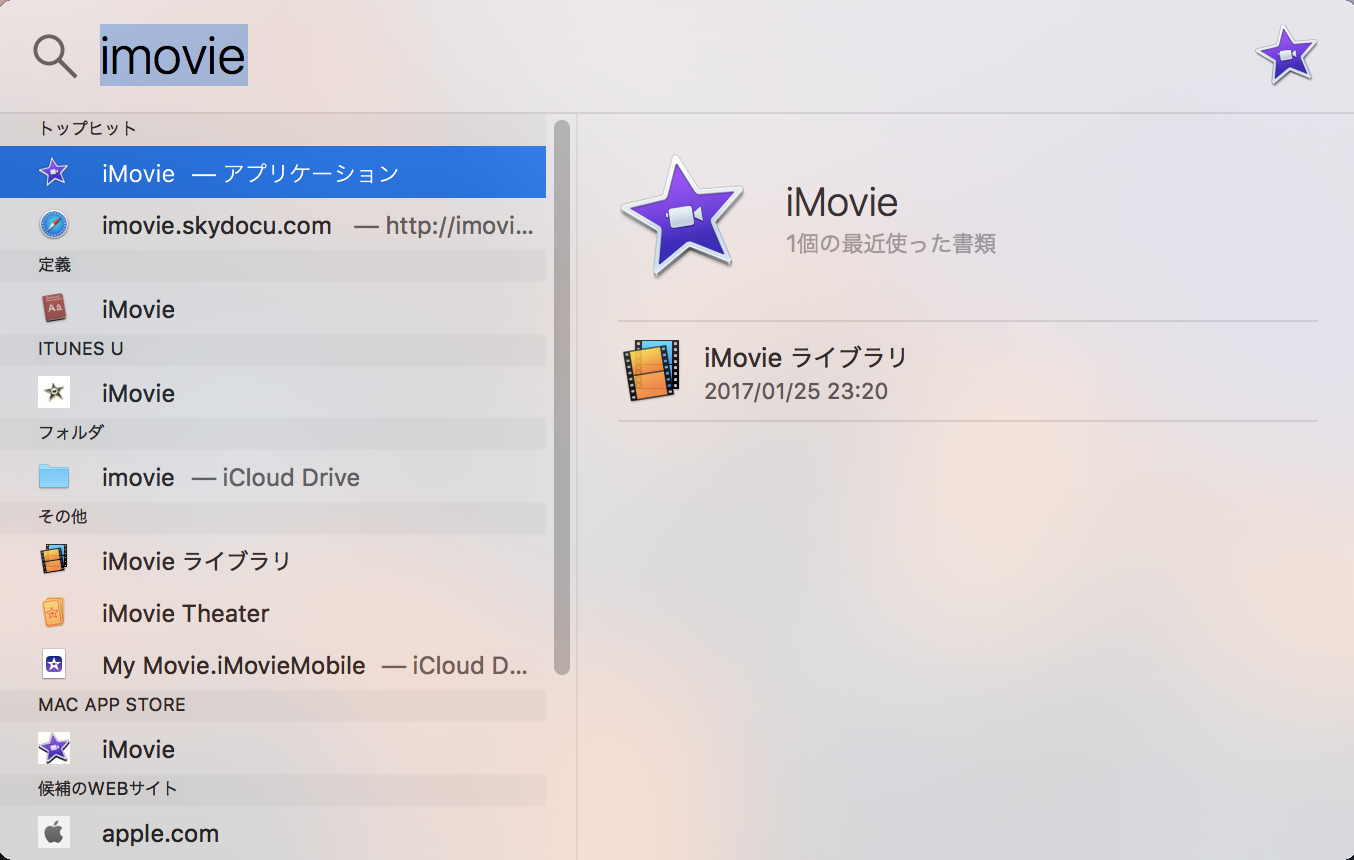Select iMovie ライブラリ in the results list
Screen dimensions: 1354x860
coord(273,560)
